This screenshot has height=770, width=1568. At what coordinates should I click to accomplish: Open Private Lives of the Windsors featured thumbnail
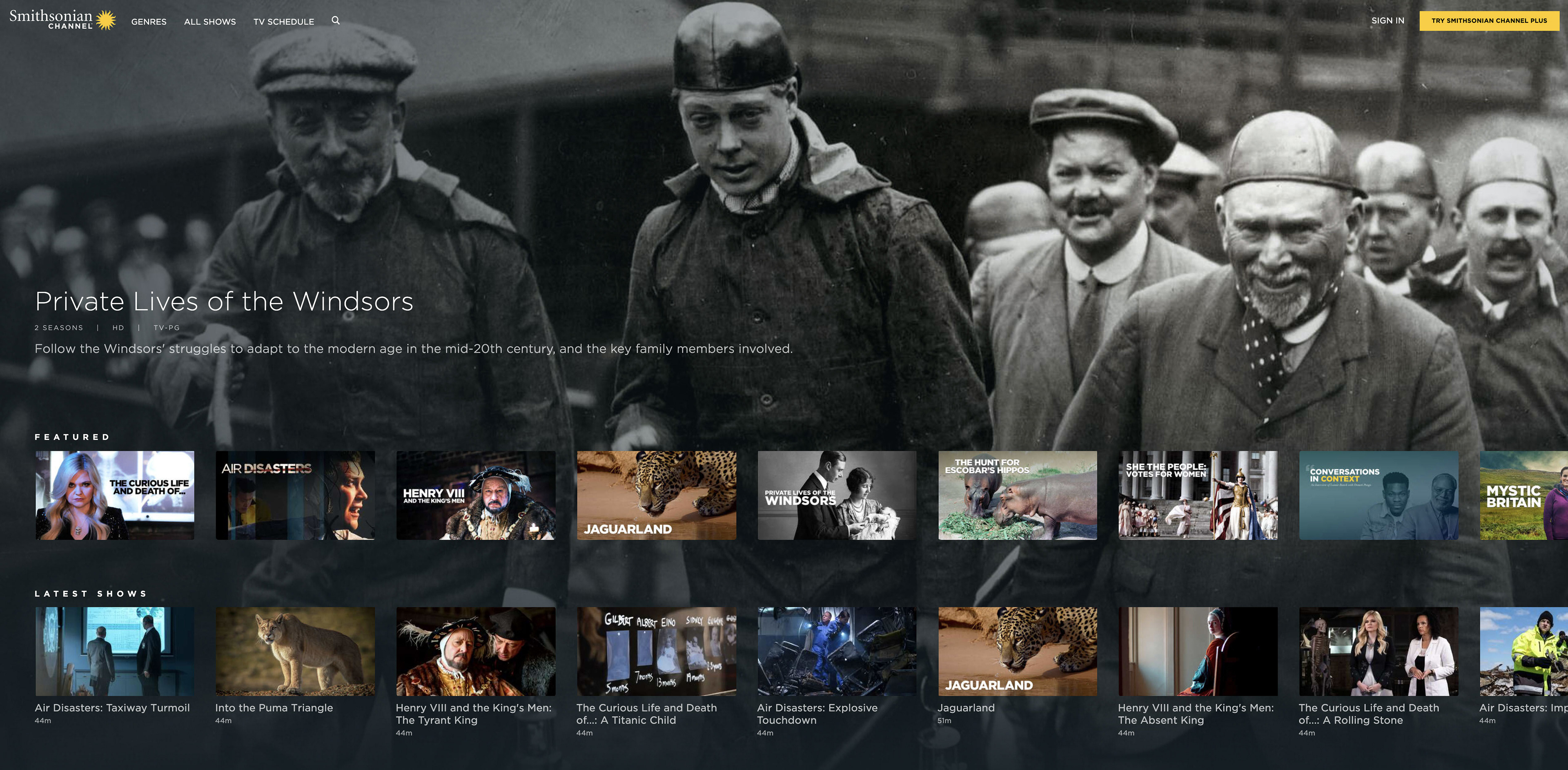(x=837, y=495)
